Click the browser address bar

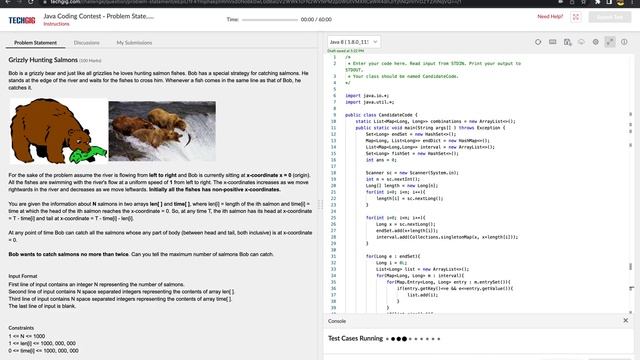tap(253, 2)
